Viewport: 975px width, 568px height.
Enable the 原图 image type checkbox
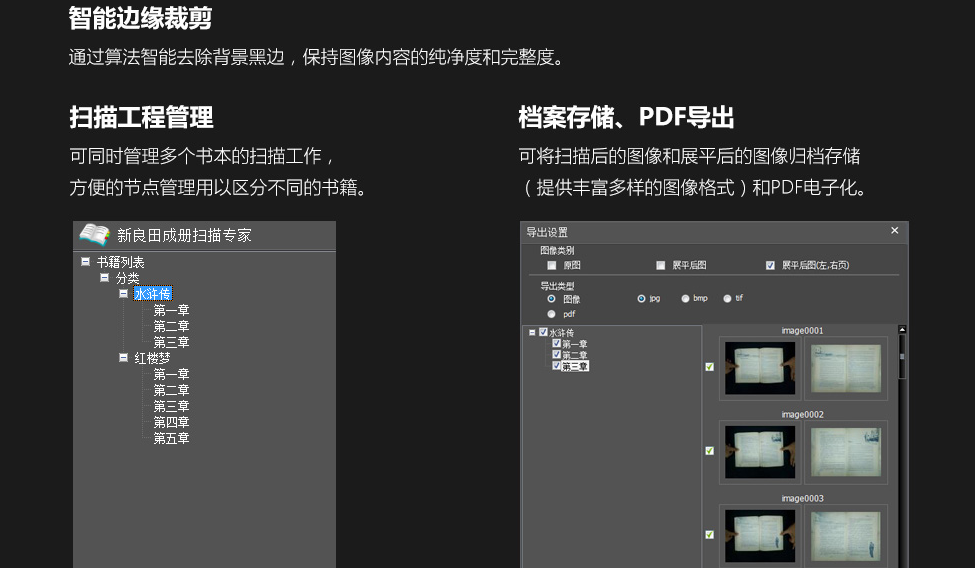coord(551,266)
